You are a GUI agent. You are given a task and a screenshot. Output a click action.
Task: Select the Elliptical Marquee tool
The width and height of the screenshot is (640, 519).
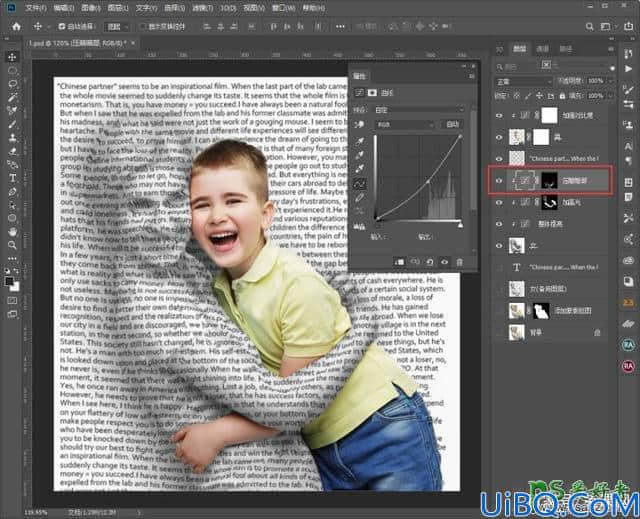12,70
